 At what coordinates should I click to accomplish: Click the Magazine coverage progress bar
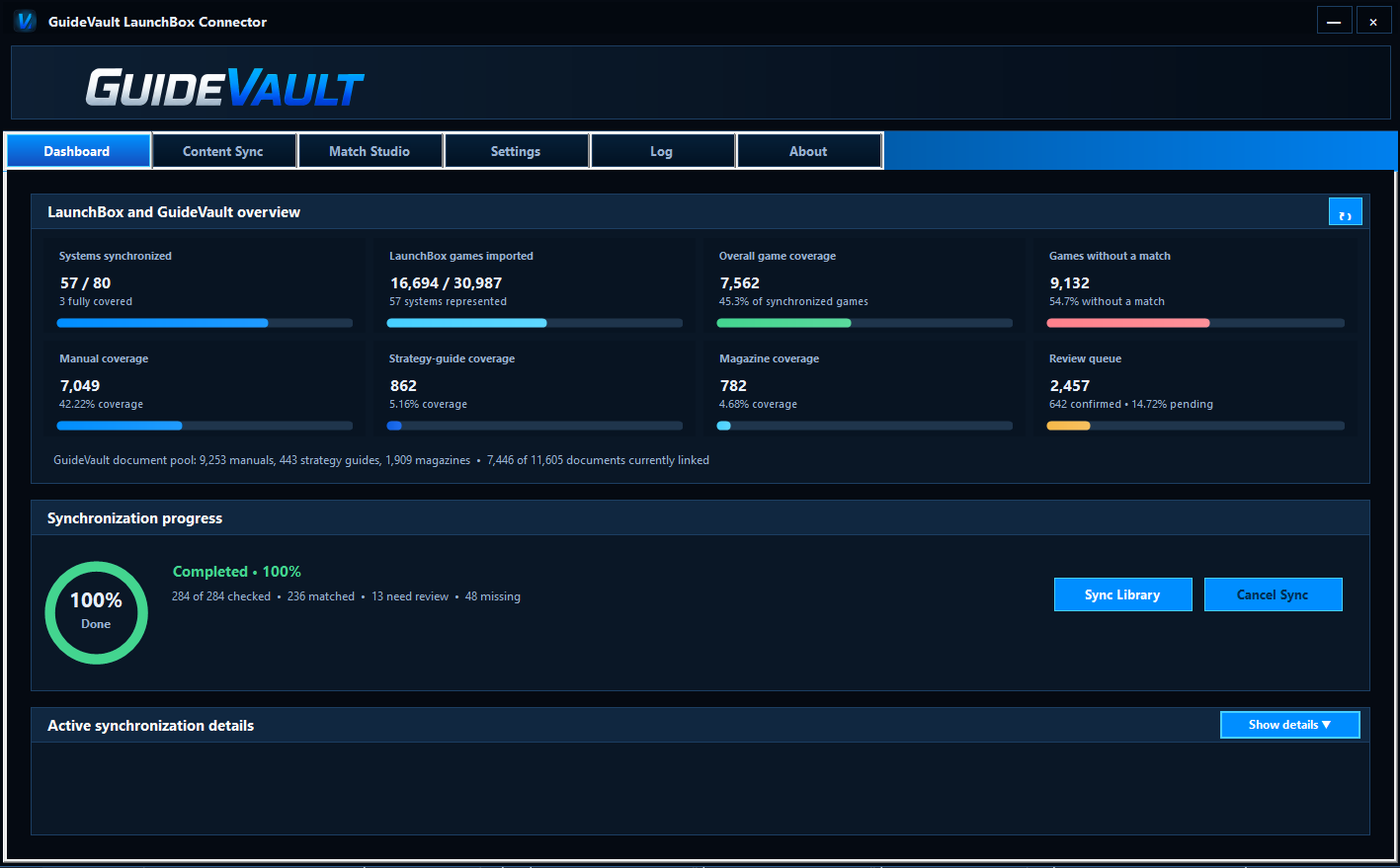865,426
